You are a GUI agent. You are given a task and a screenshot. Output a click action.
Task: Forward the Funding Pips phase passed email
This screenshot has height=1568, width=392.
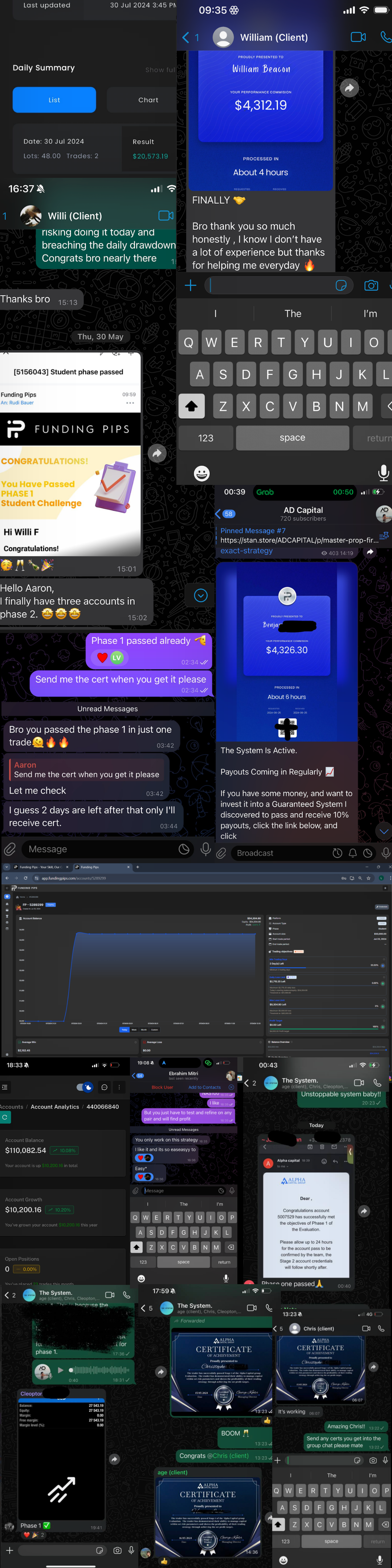157,453
